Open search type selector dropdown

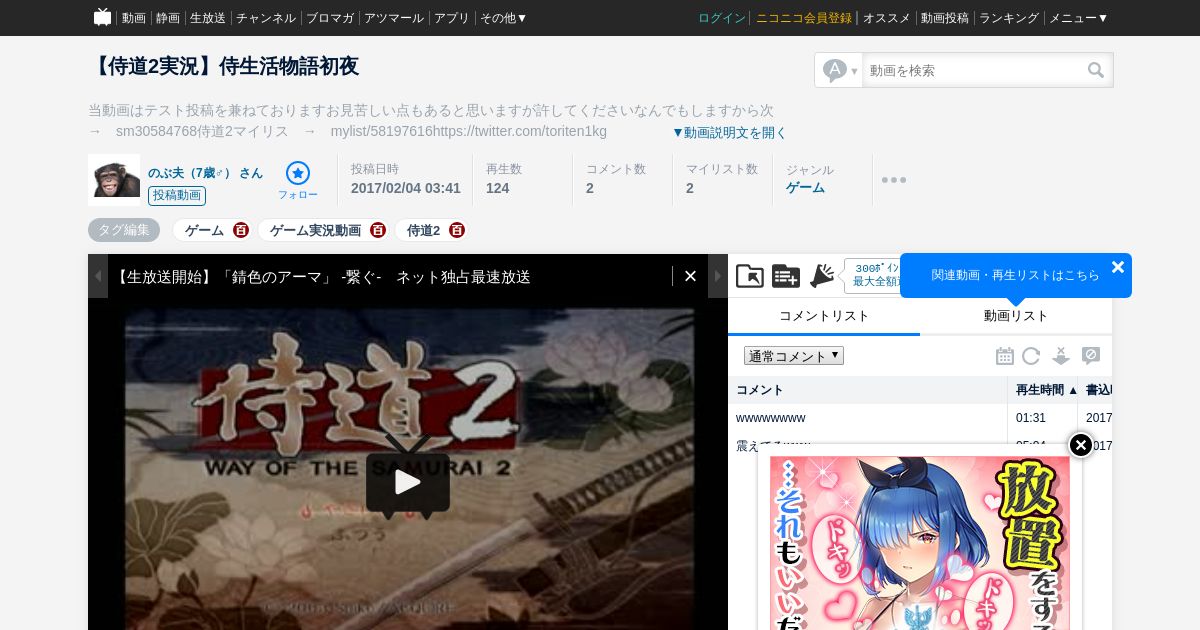tap(839, 70)
